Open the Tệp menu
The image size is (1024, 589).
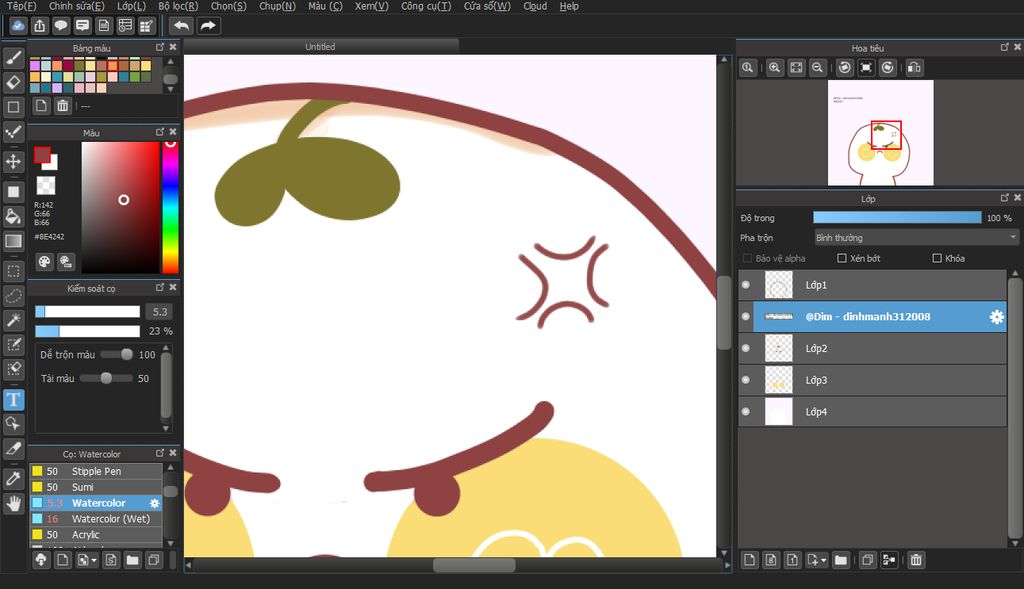[22, 7]
